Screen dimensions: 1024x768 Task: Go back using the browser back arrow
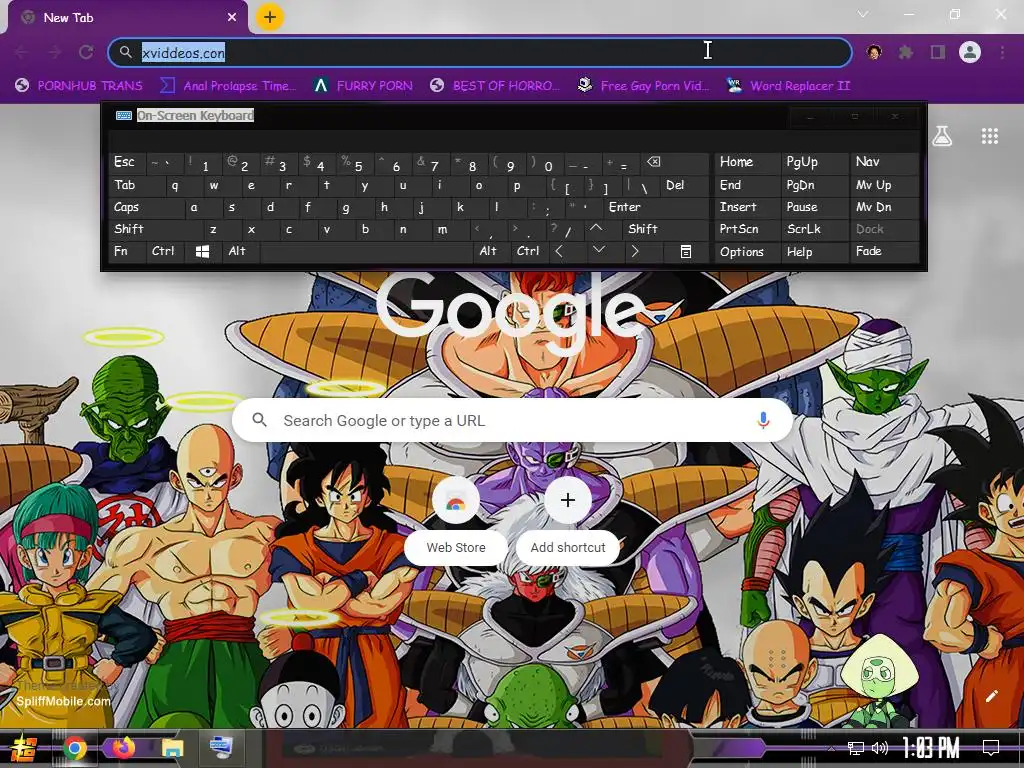[21, 52]
